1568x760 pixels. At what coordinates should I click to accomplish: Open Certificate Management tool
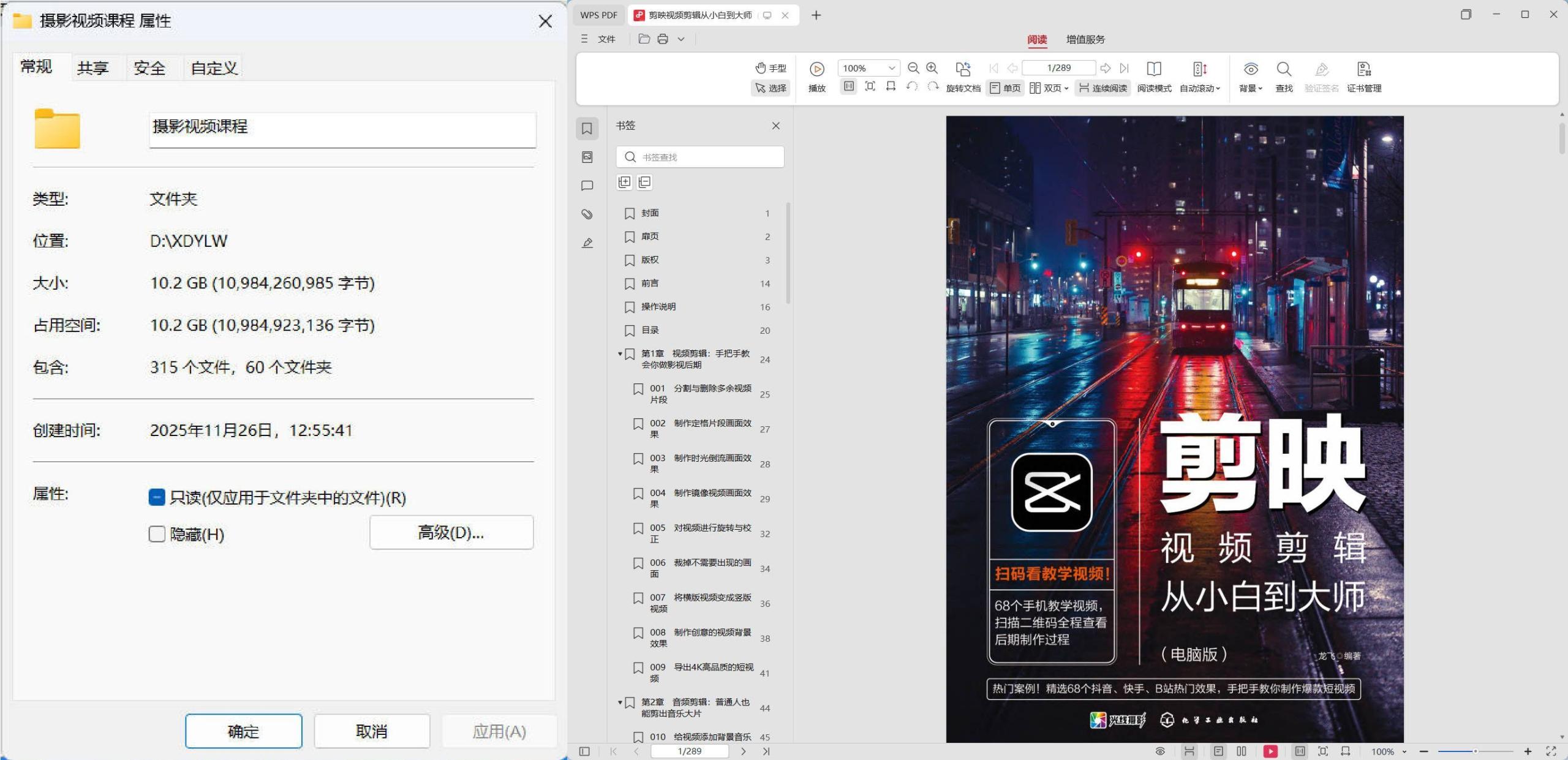(1363, 69)
